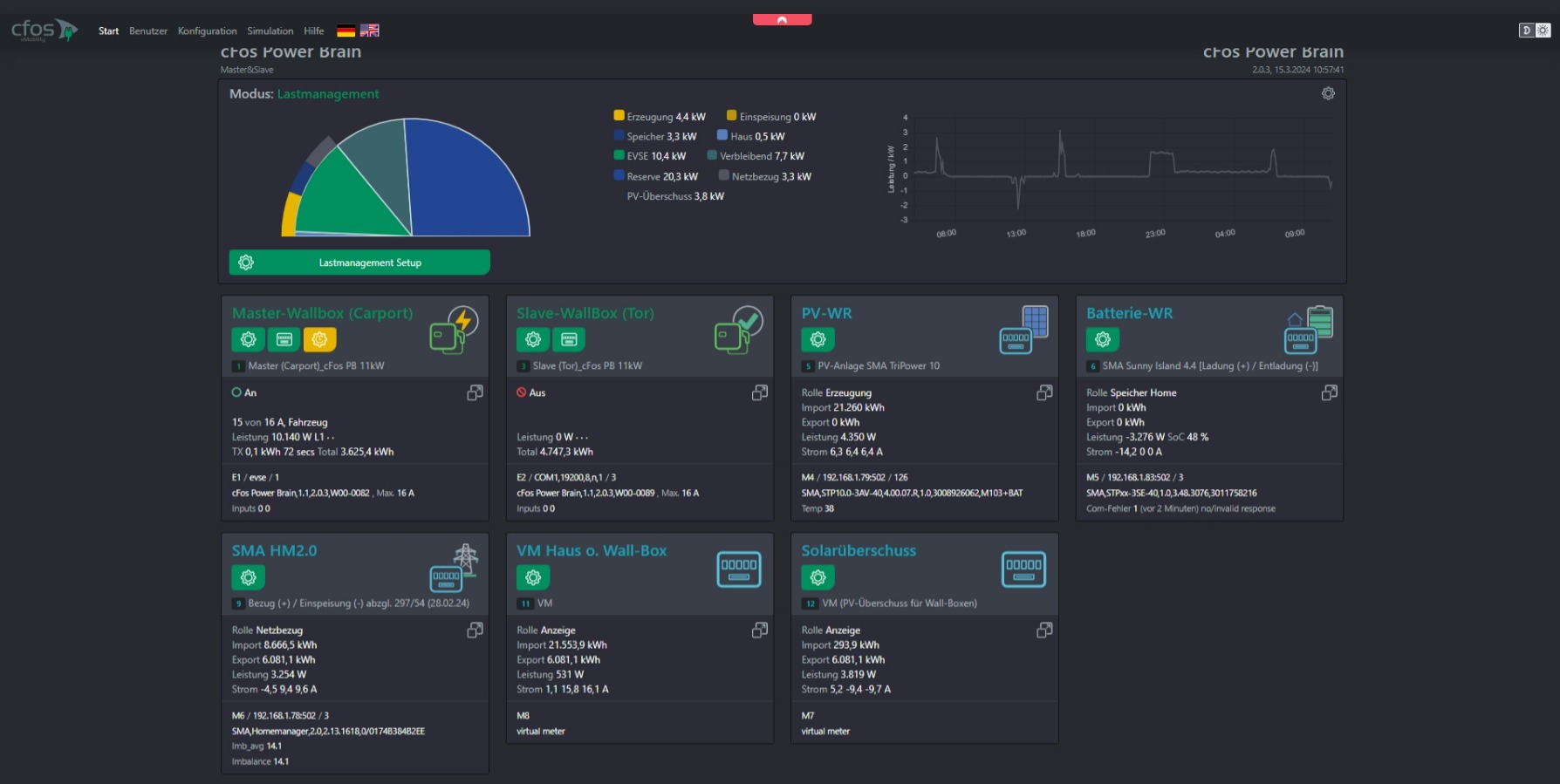The height and width of the screenshot is (784, 1560).
Task: Click 'PV-Überschuss 3,8 kW' text
Action: tap(675, 196)
